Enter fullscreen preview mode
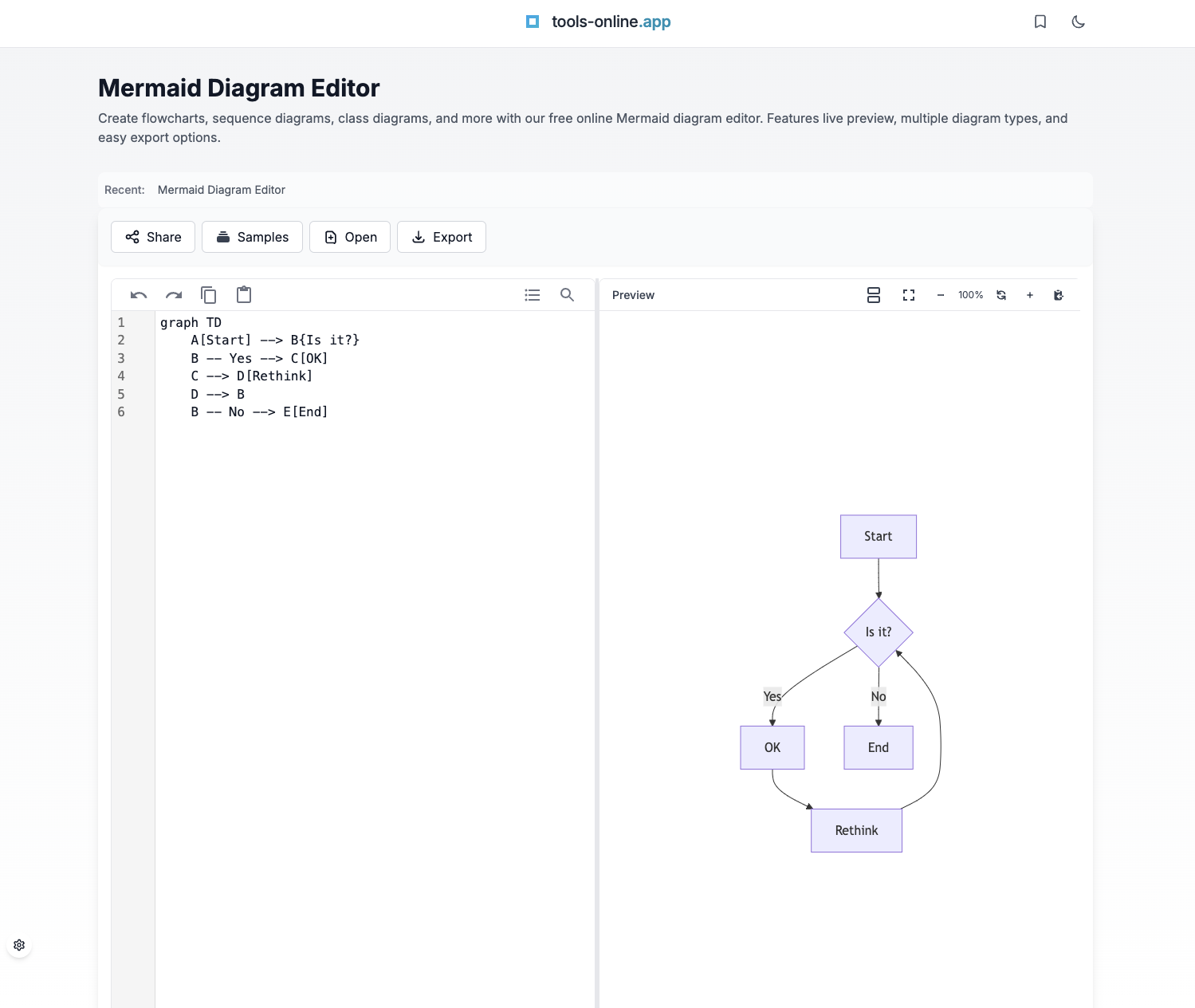Screen dimensions: 1195x1008 point(909,295)
